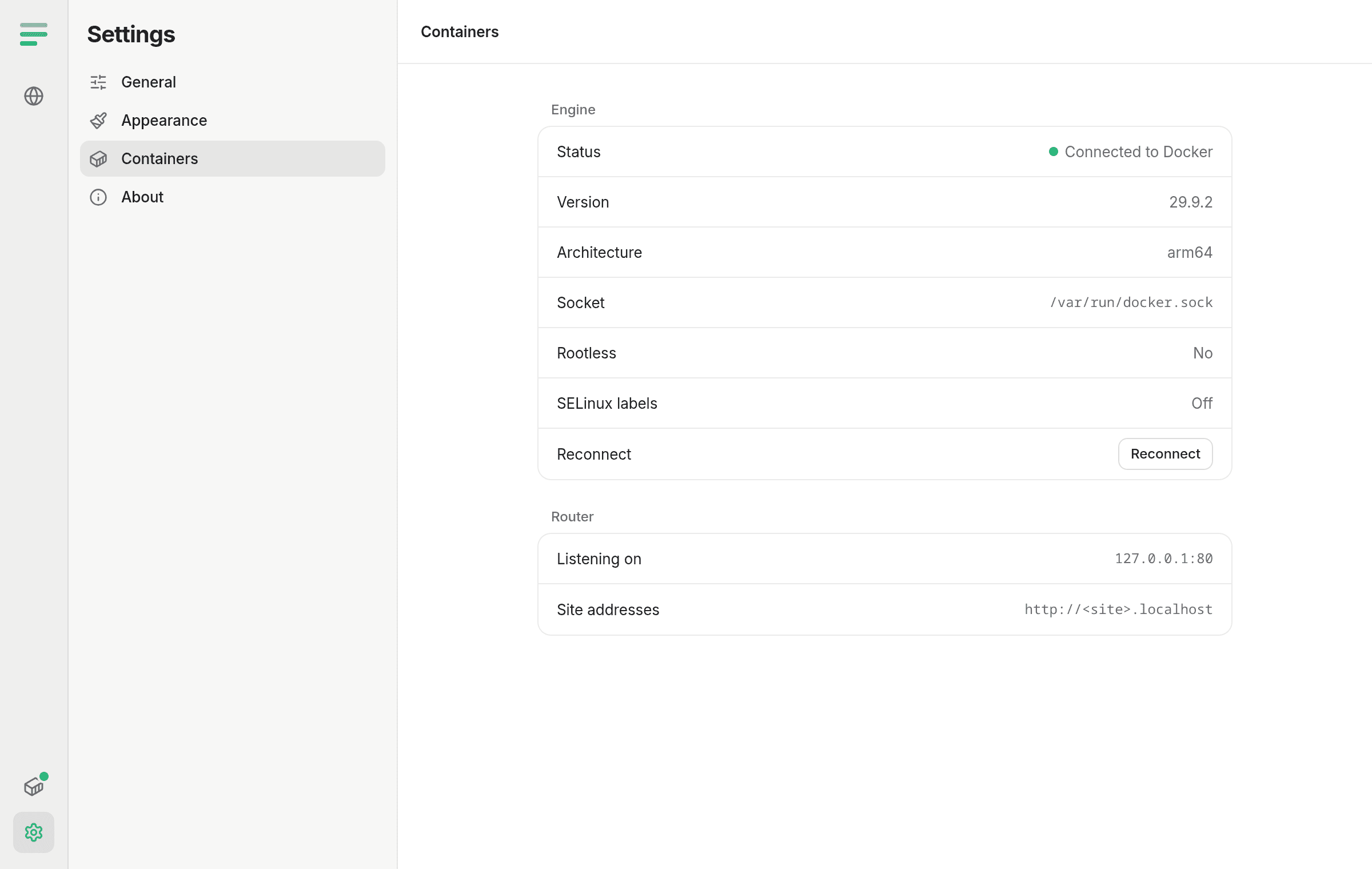The image size is (1372, 869).
Task: Click the sliders icon beside General
Action: point(98,82)
